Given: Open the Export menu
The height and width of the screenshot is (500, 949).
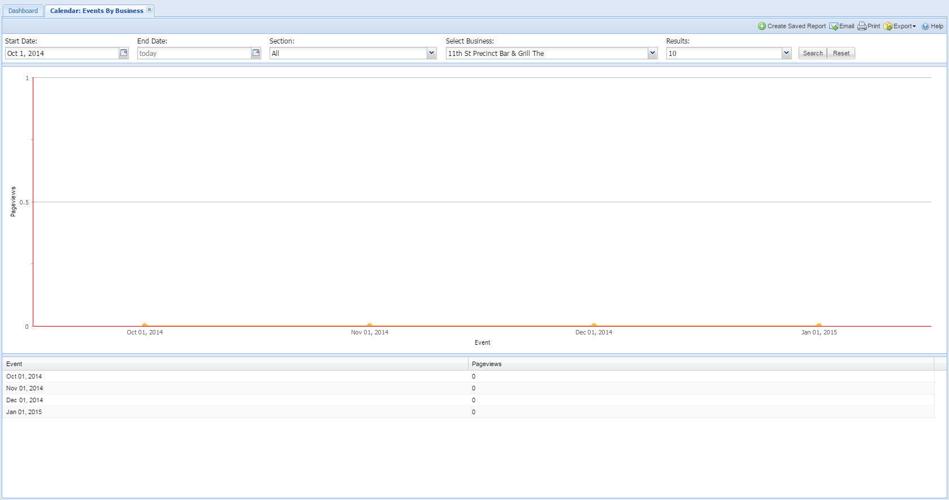Looking at the screenshot, I should pos(899,26).
